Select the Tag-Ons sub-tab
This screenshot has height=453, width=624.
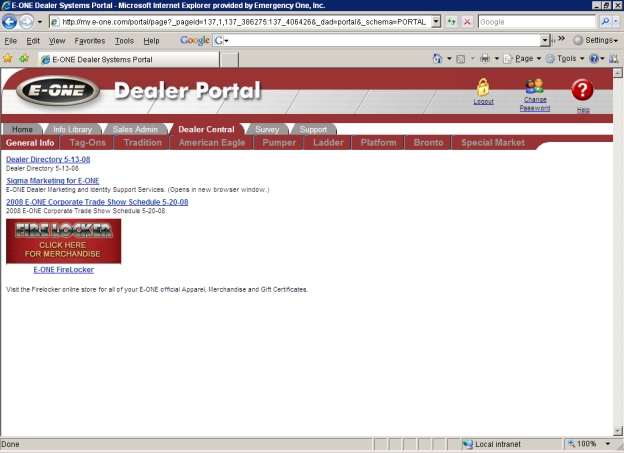click(x=88, y=143)
